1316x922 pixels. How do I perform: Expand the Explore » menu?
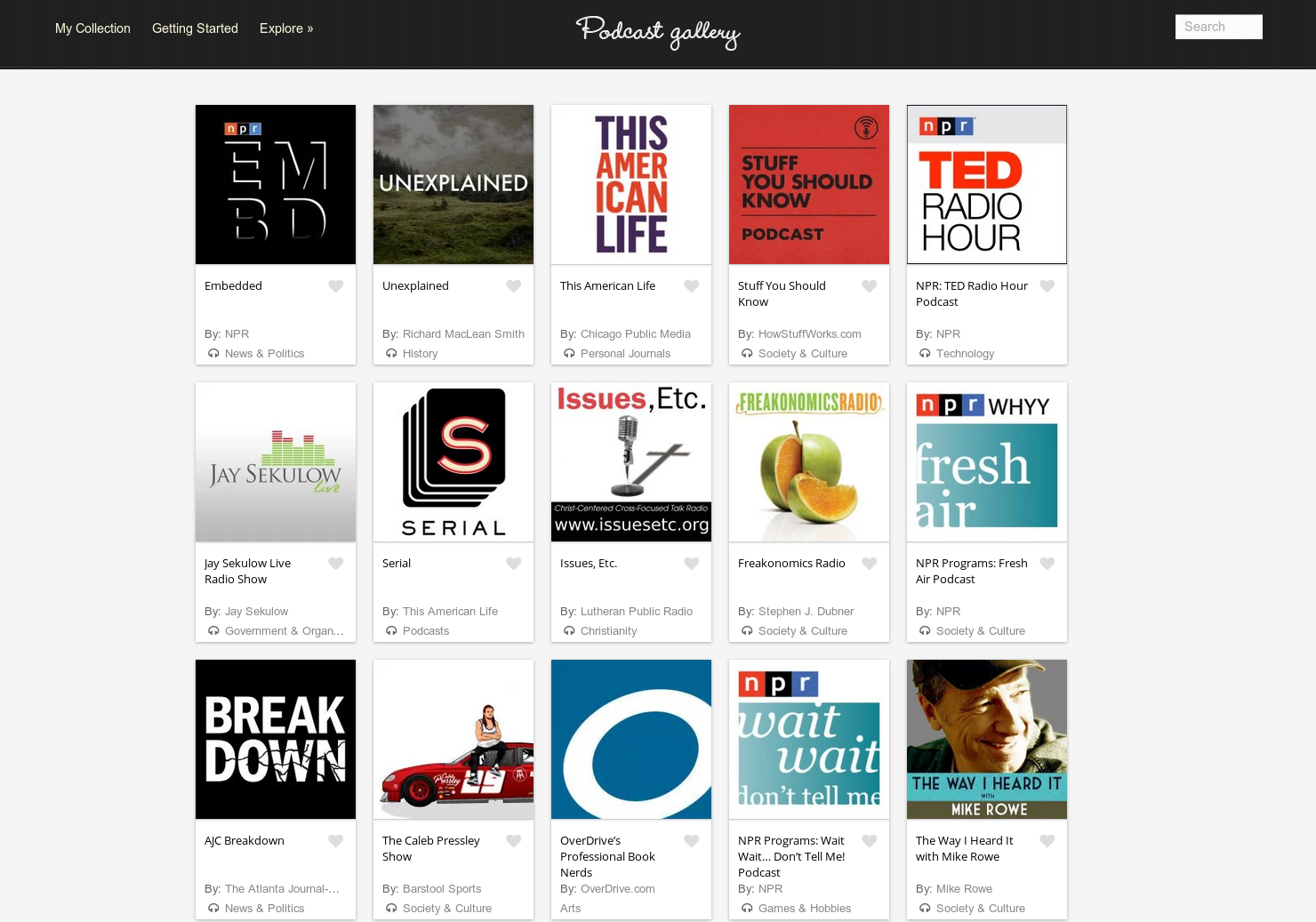tap(286, 28)
